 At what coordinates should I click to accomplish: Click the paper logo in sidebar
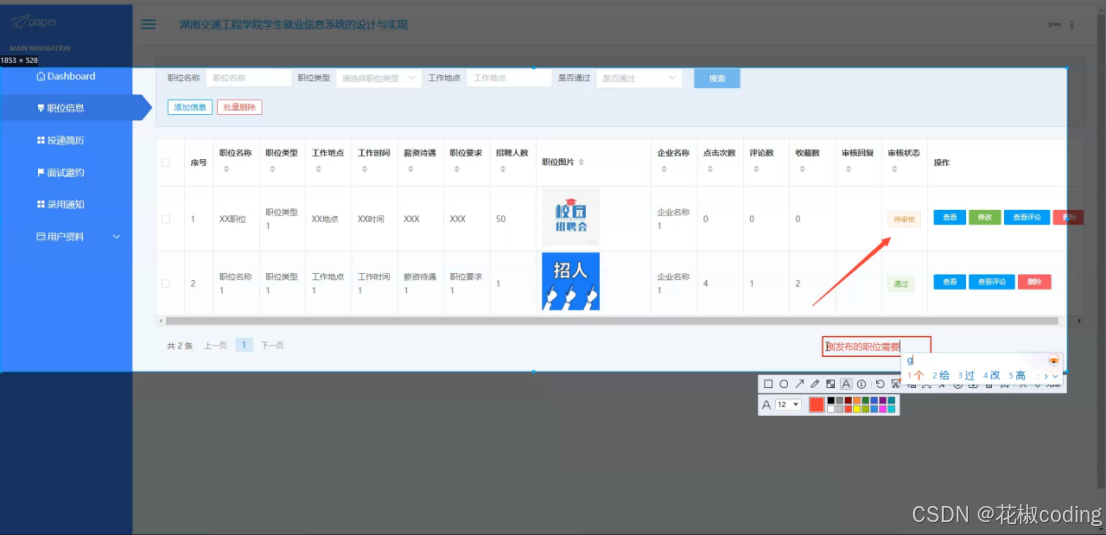pos(35,21)
